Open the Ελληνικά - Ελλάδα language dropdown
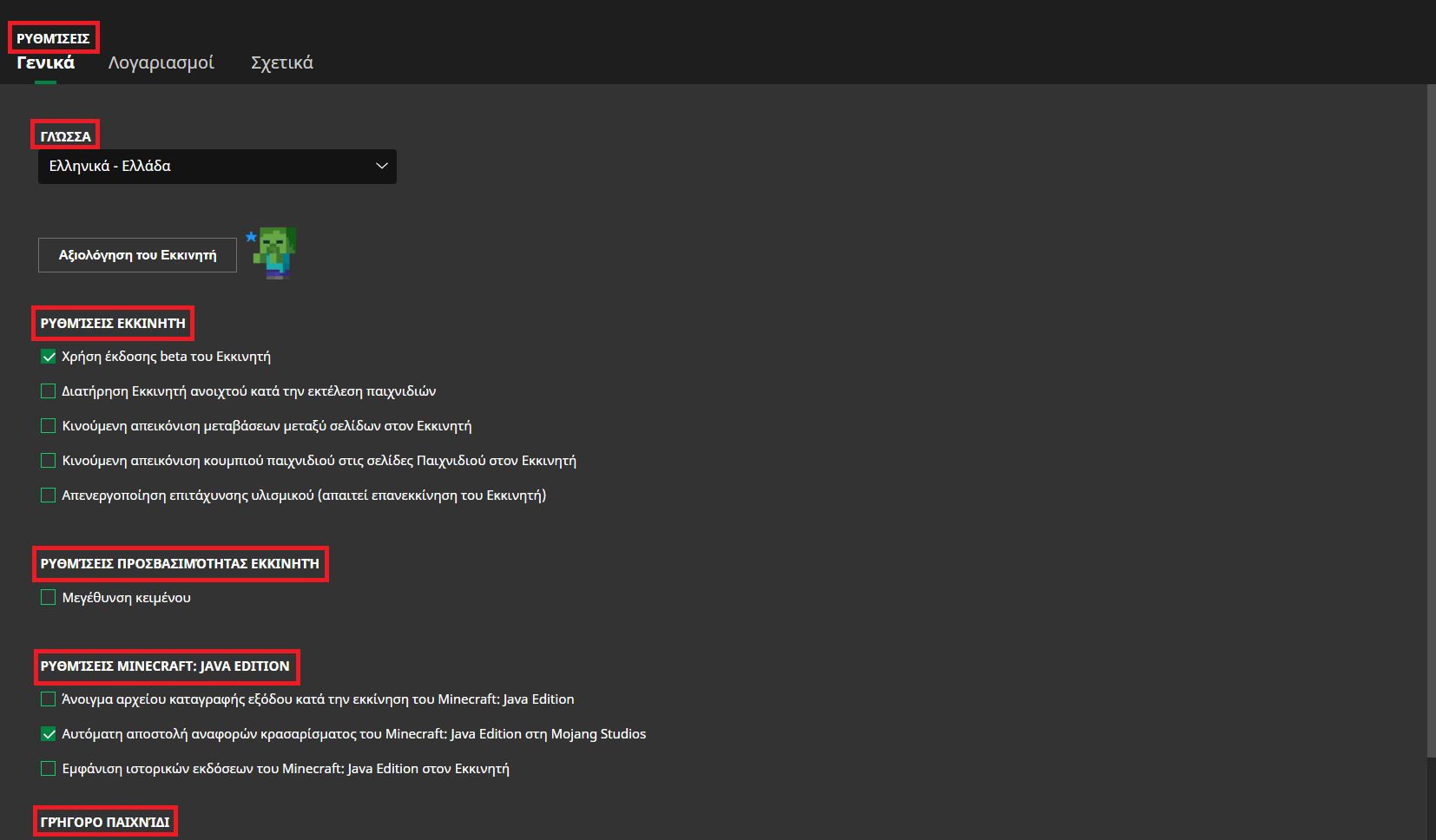The image size is (1436, 840). (217, 167)
